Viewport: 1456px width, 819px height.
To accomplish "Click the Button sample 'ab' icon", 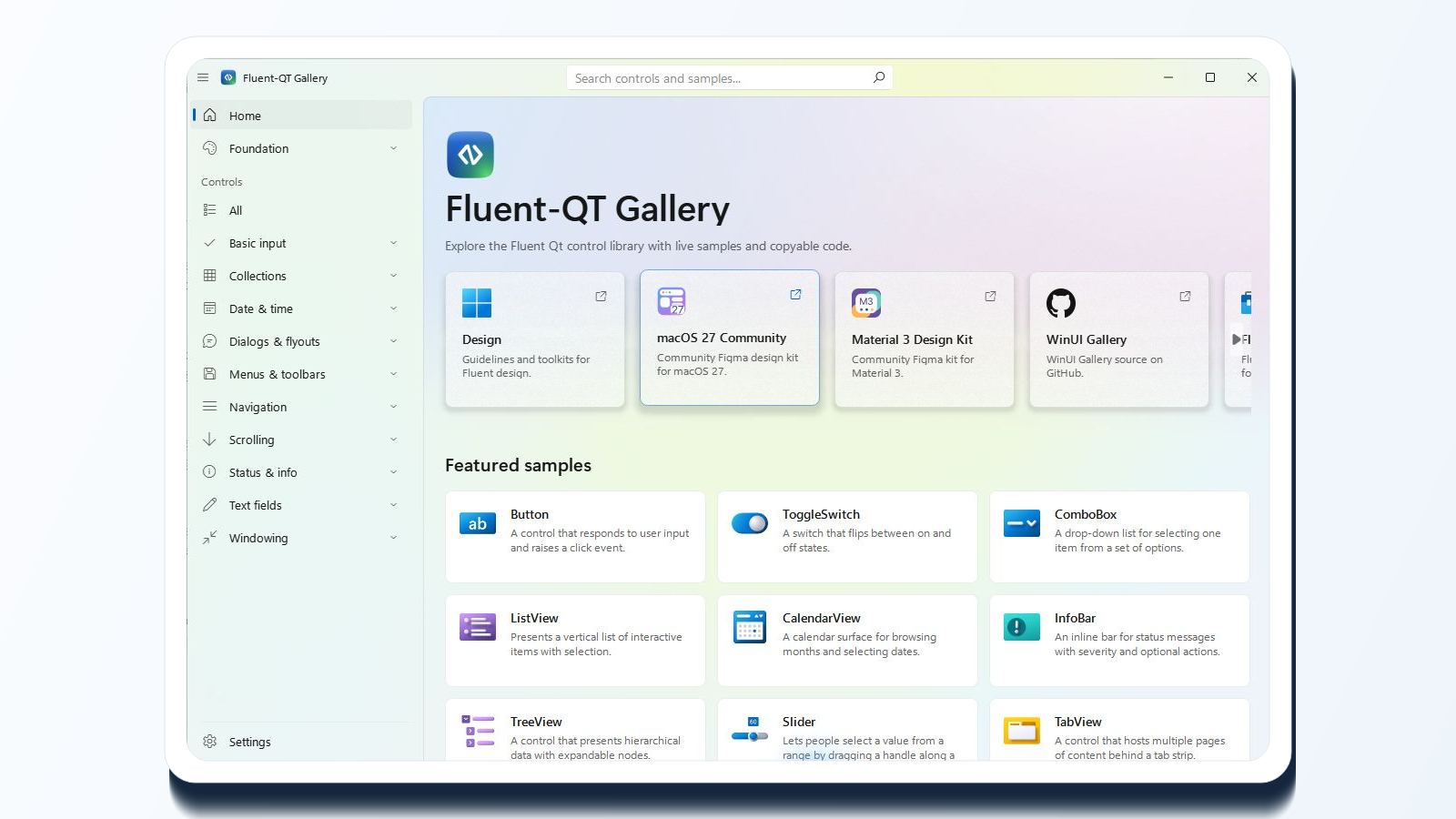I will click(478, 524).
